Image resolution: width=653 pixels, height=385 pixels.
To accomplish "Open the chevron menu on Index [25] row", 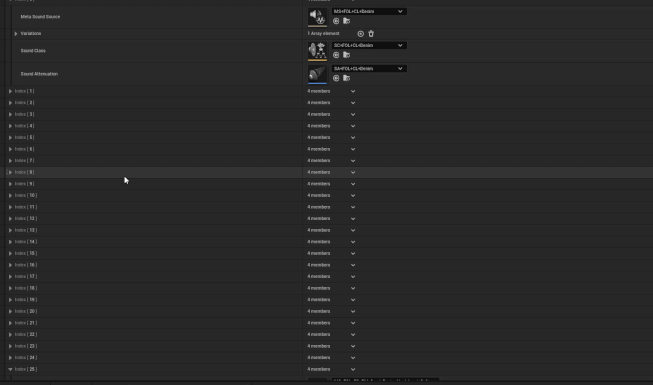I will click(353, 369).
